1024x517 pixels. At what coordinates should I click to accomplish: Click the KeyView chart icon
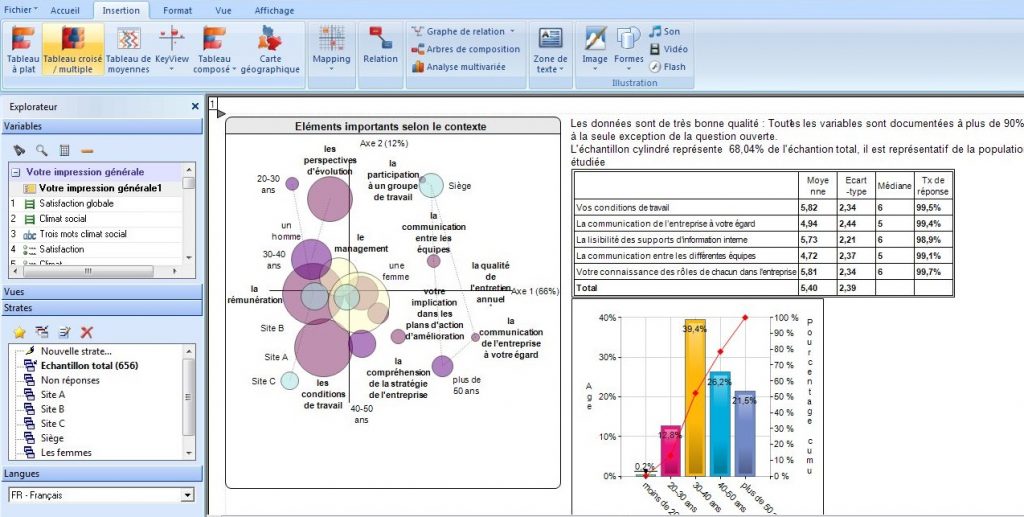[172, 49]
